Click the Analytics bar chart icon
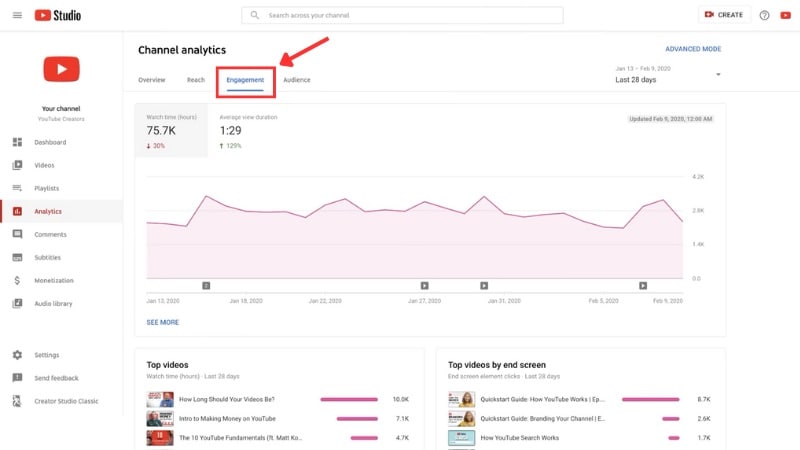 point(17,211)
